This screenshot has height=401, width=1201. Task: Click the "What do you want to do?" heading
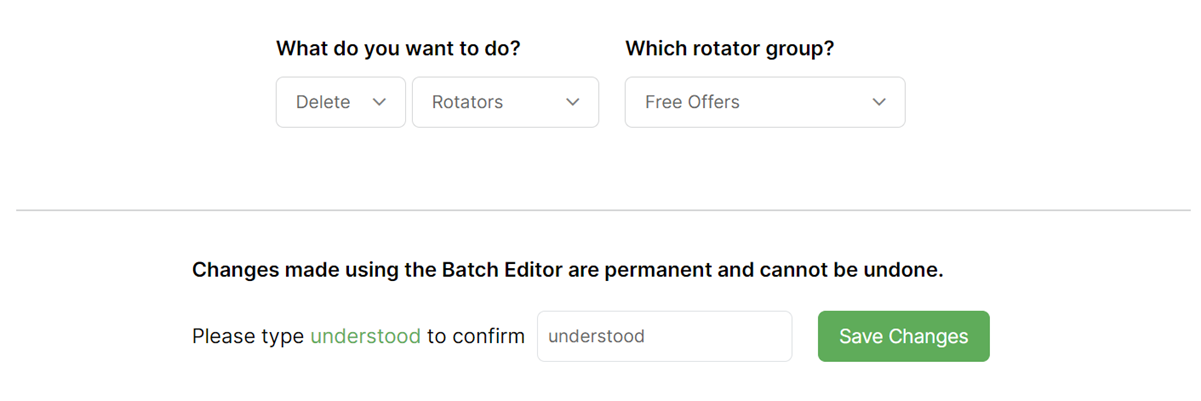tap(398, 48)
